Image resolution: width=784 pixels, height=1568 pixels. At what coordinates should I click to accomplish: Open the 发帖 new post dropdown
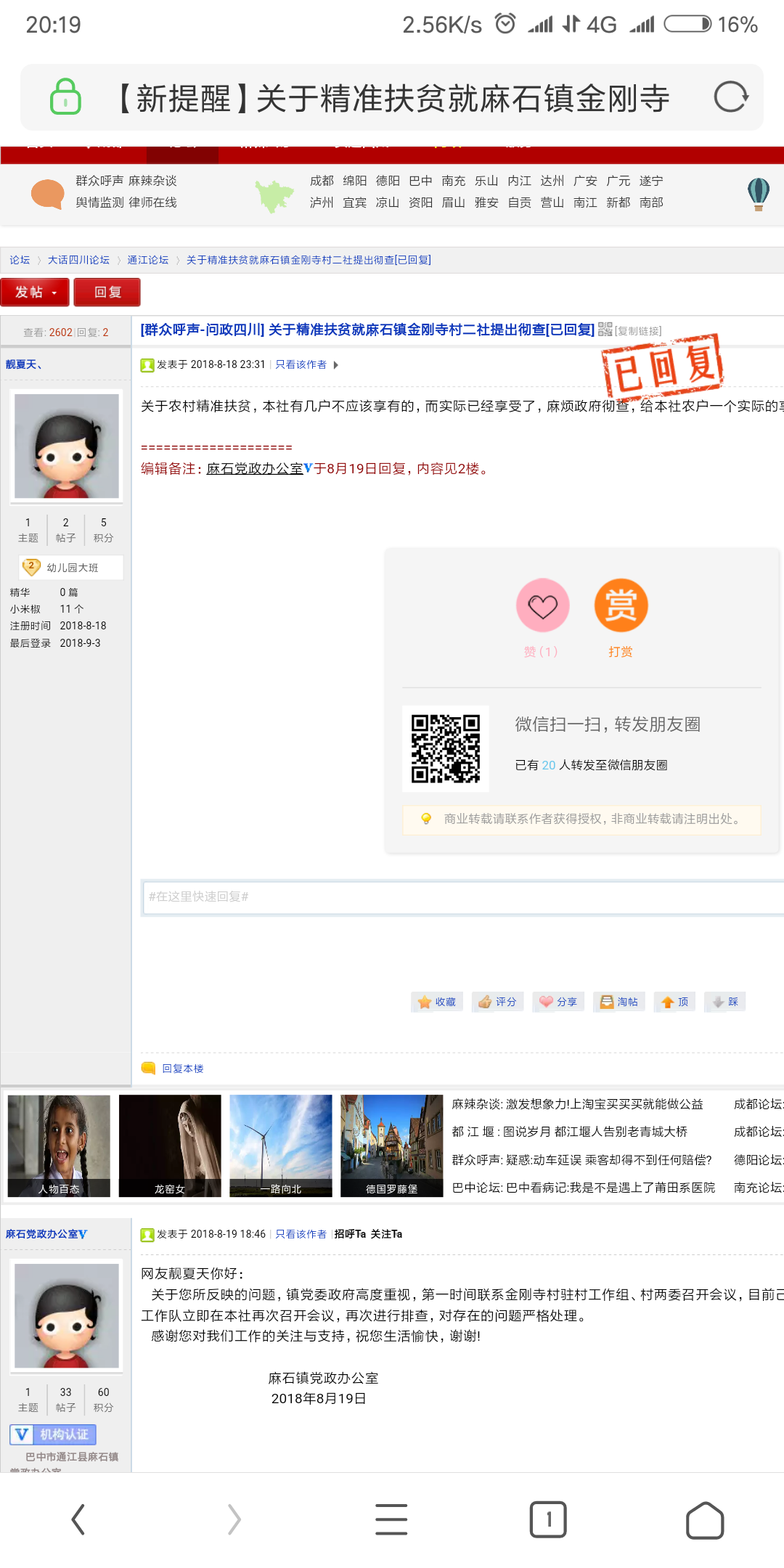(35, 293)
